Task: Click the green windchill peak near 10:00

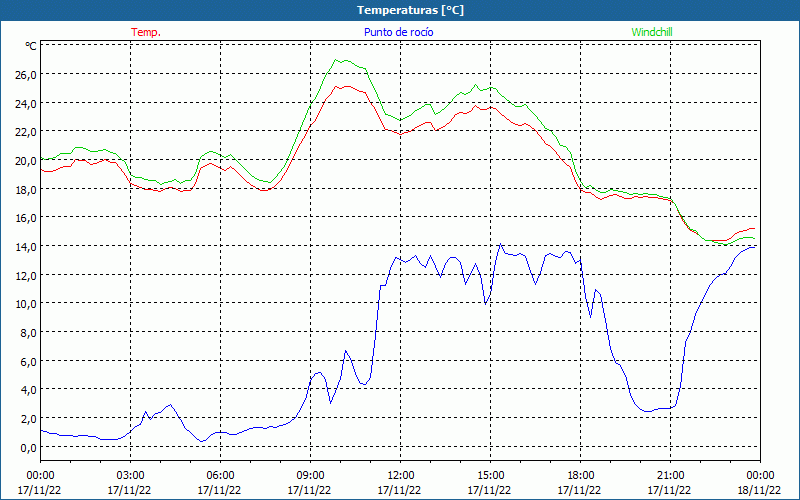Action: (x=336, y=60)
